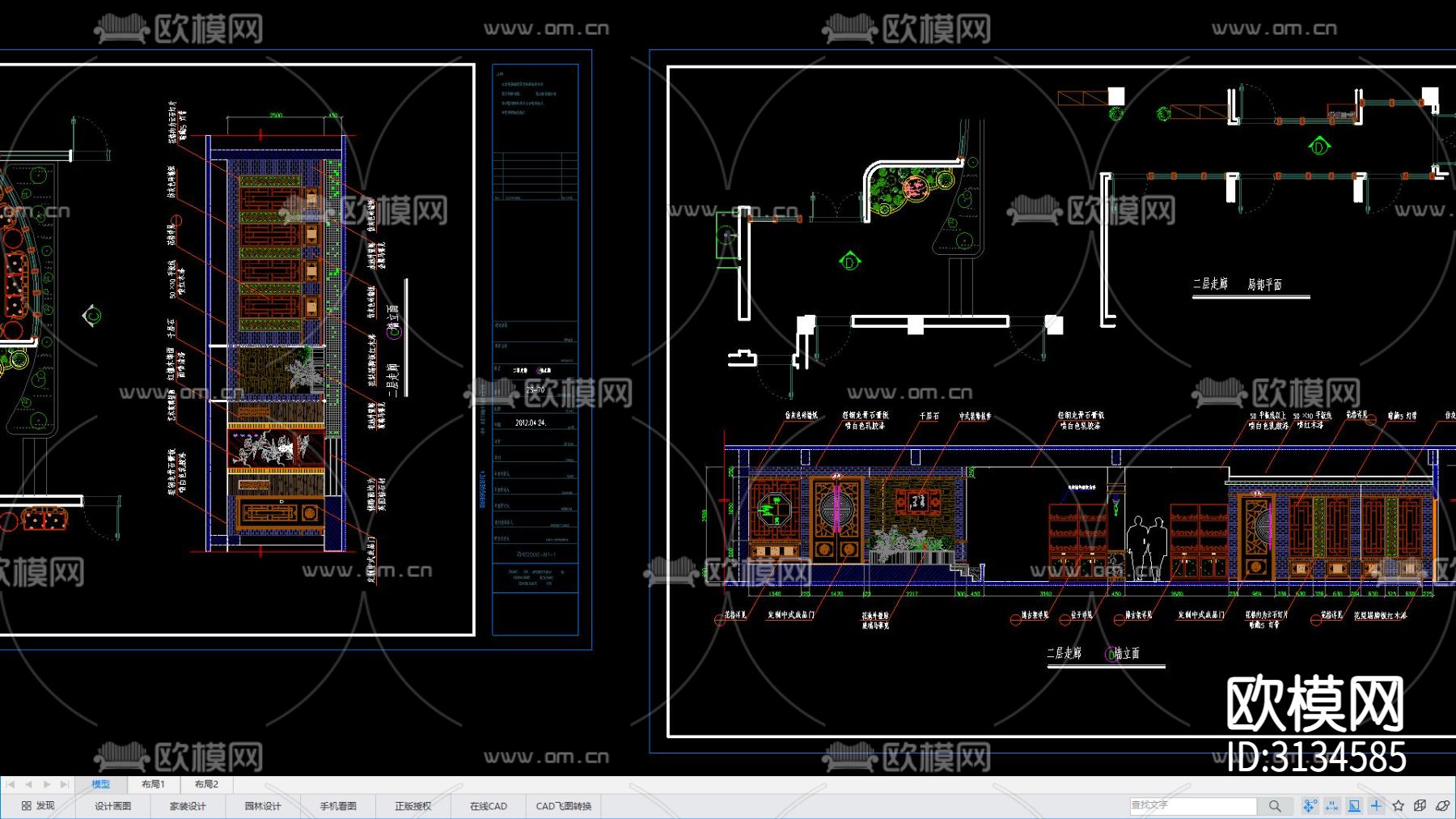
Task: Click the magnifier search icon
Action: coord(1275,806)
